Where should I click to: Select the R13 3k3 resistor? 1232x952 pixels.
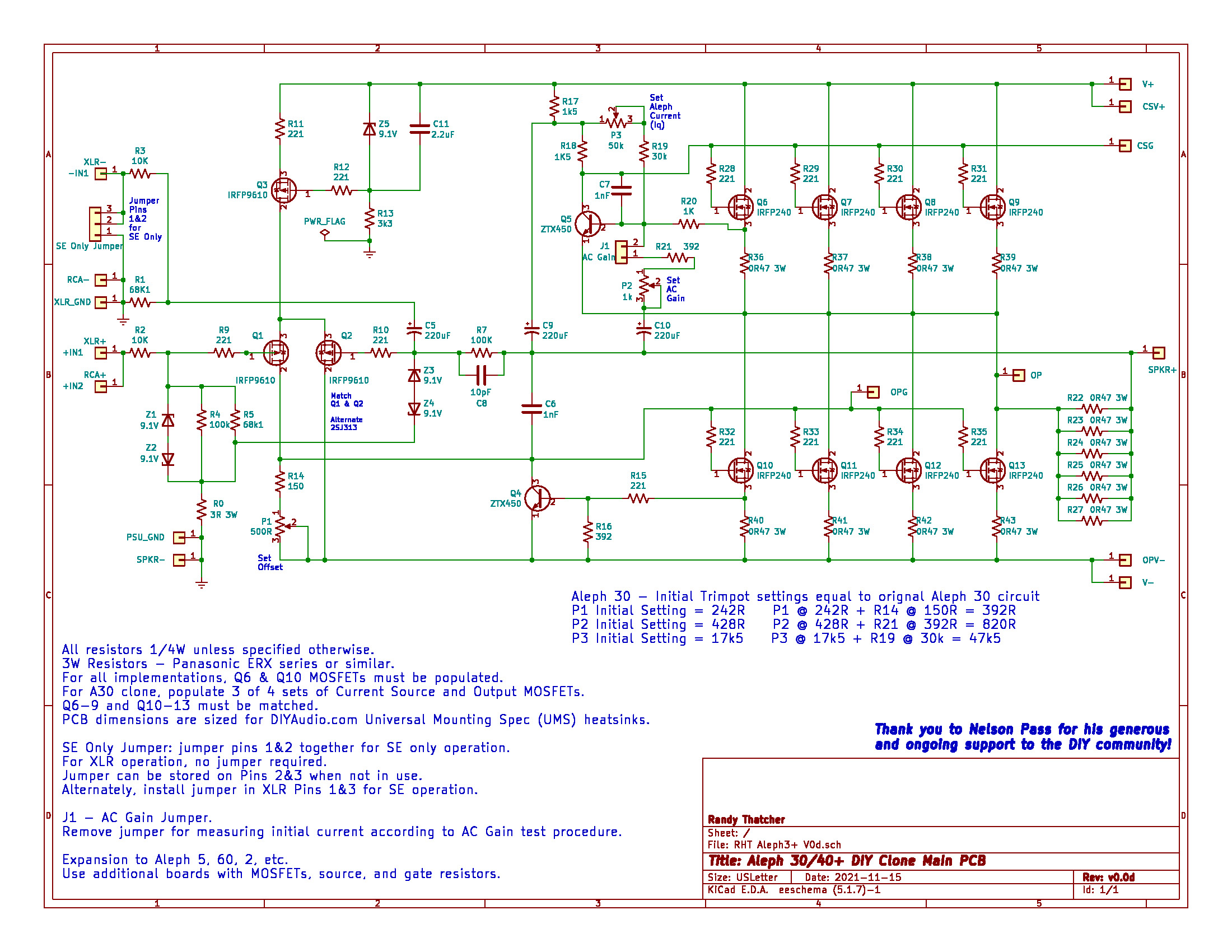pos(370,219)
